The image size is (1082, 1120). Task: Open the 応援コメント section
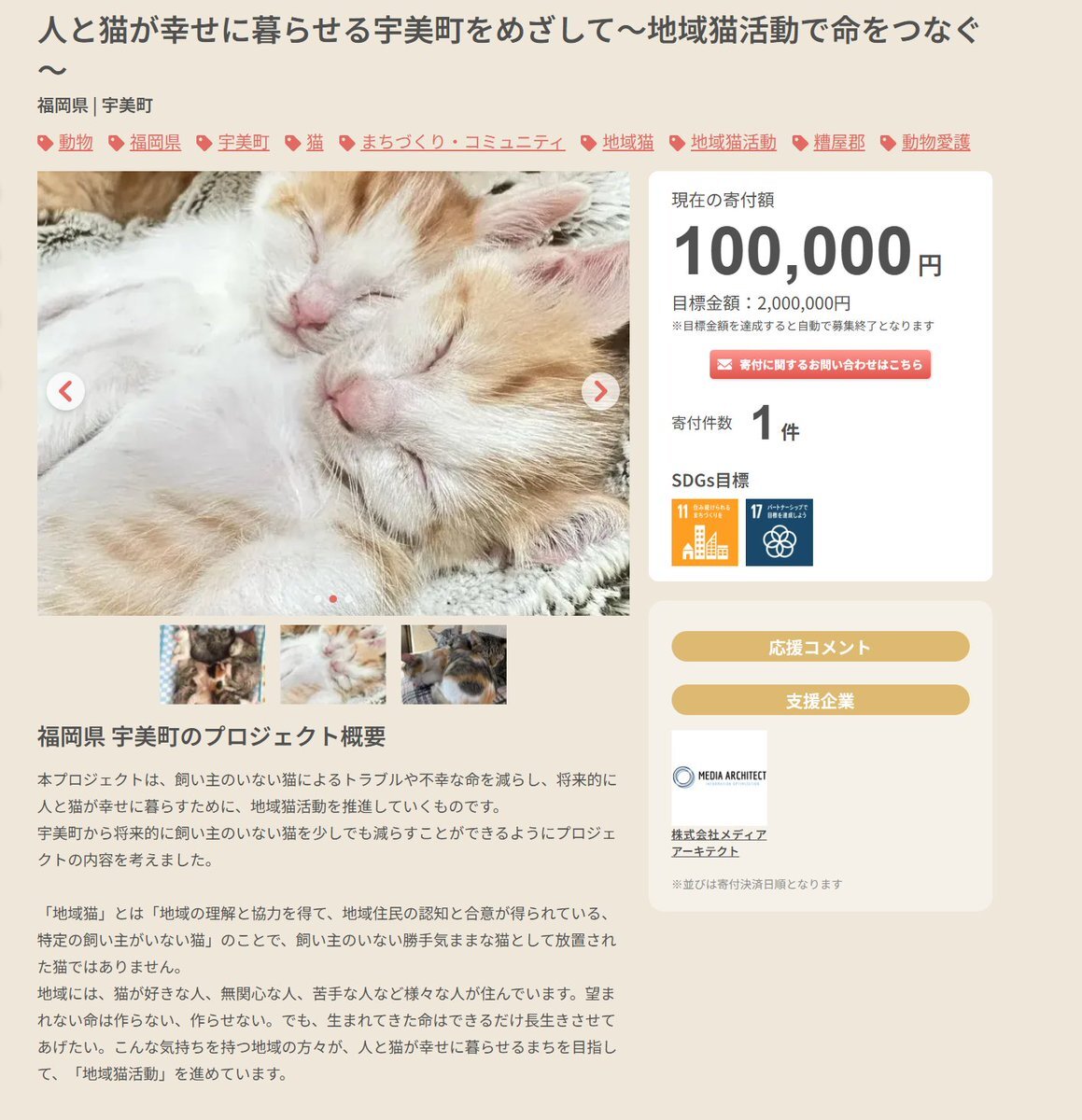[x=820, y=647]
